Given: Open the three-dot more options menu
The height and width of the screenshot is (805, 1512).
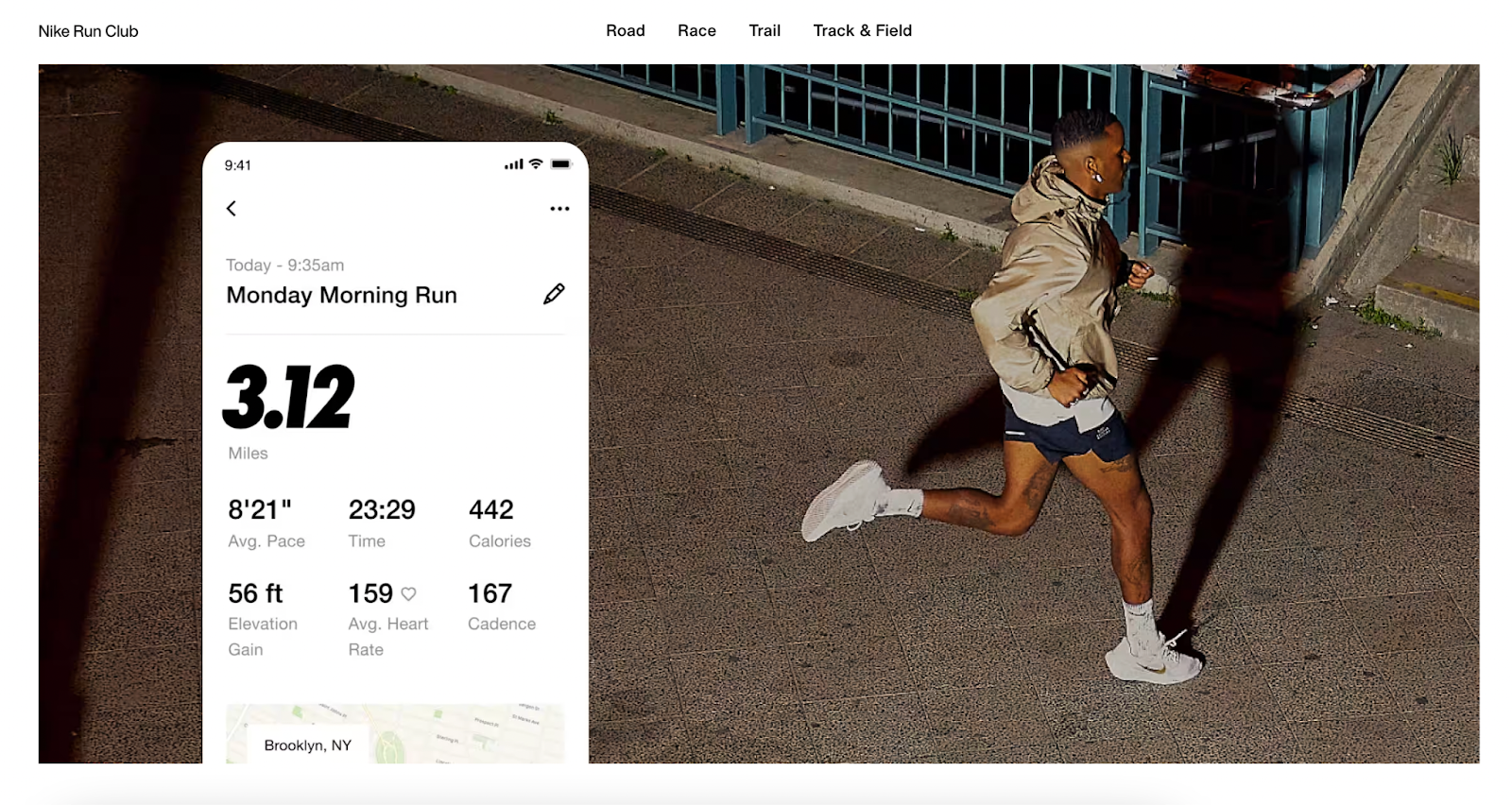Looking at the screenshot, I should click(559, 209).
